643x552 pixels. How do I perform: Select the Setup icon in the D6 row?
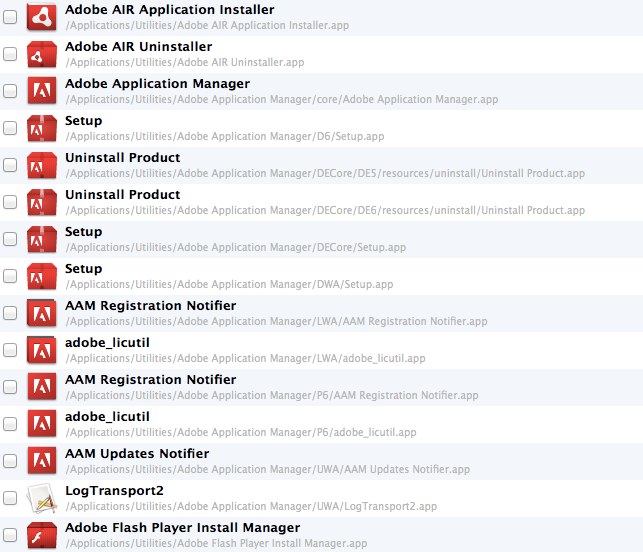click(x=41, y=128)
